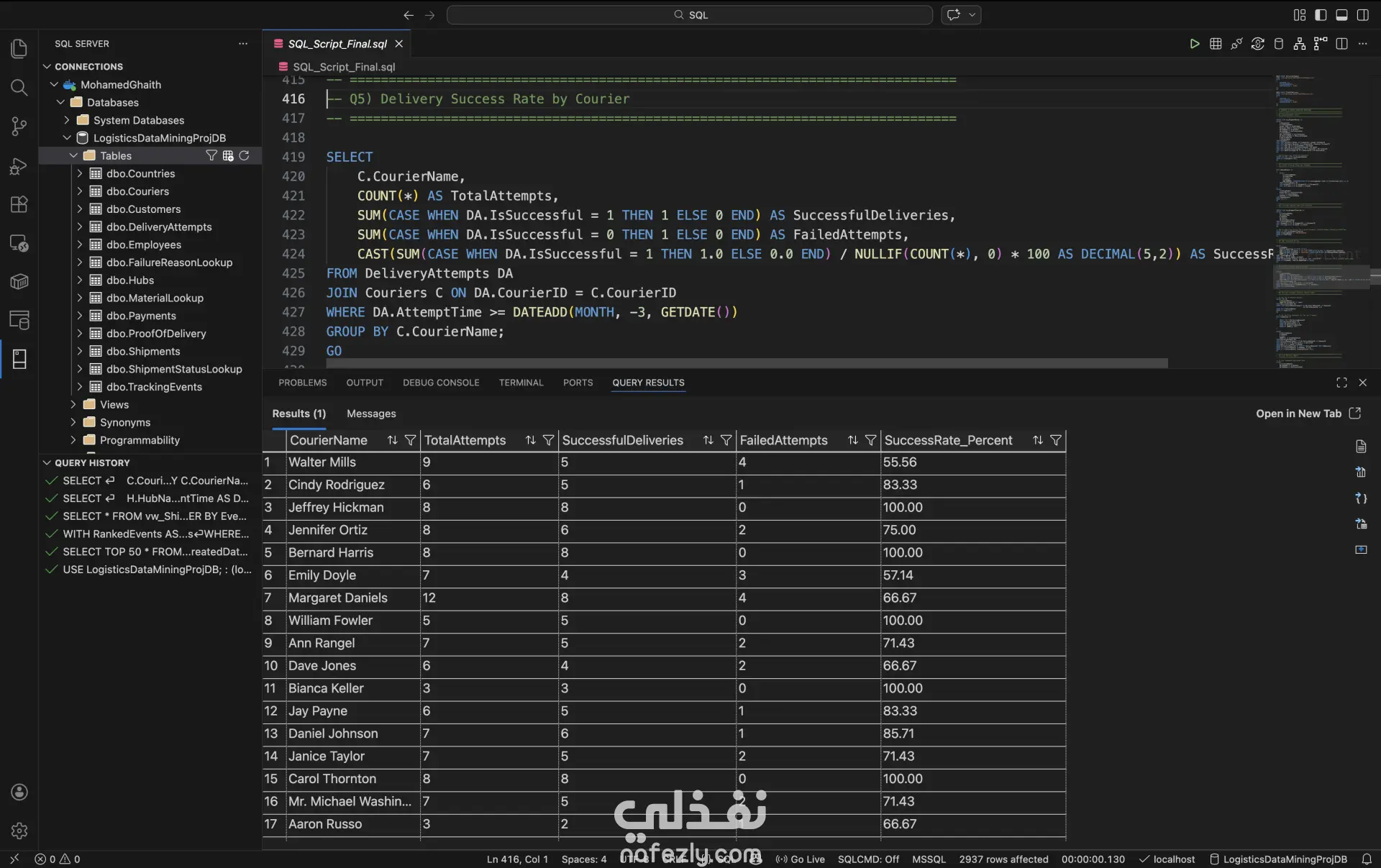
Task: Navigate back with the left arrow
Action: coord(409,15)
